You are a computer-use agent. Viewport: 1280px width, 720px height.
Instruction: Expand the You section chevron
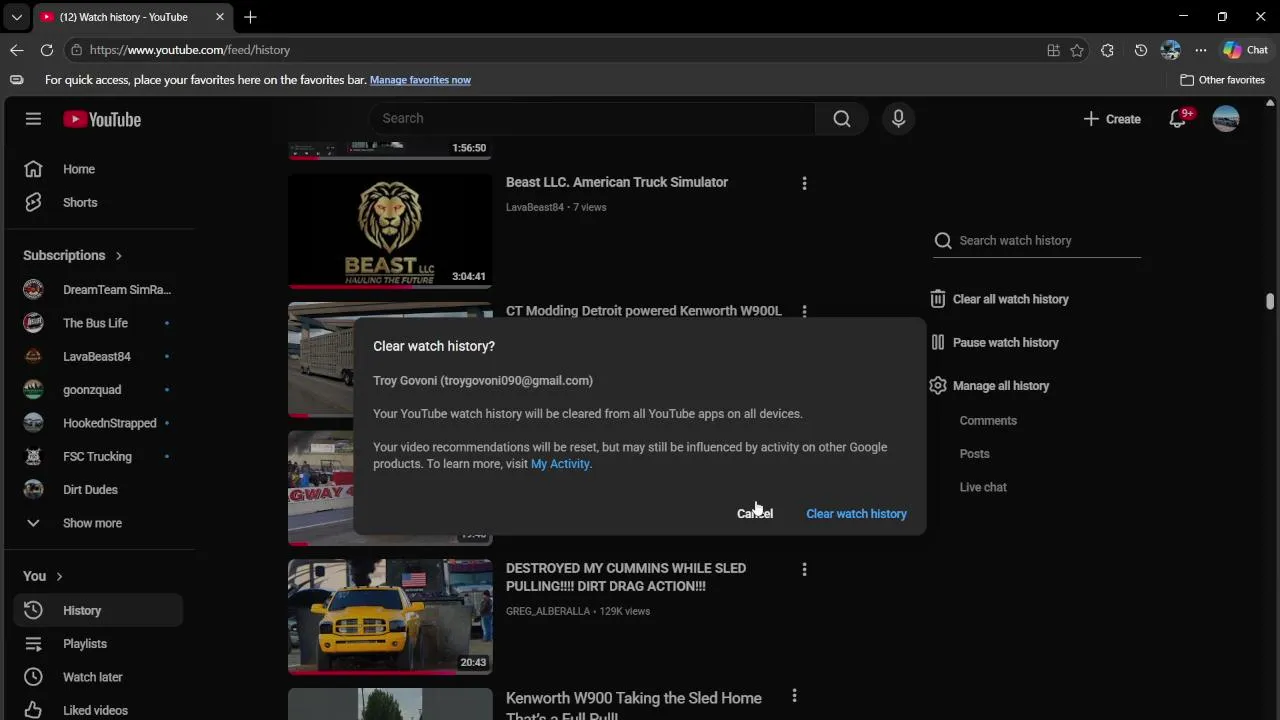59,576
